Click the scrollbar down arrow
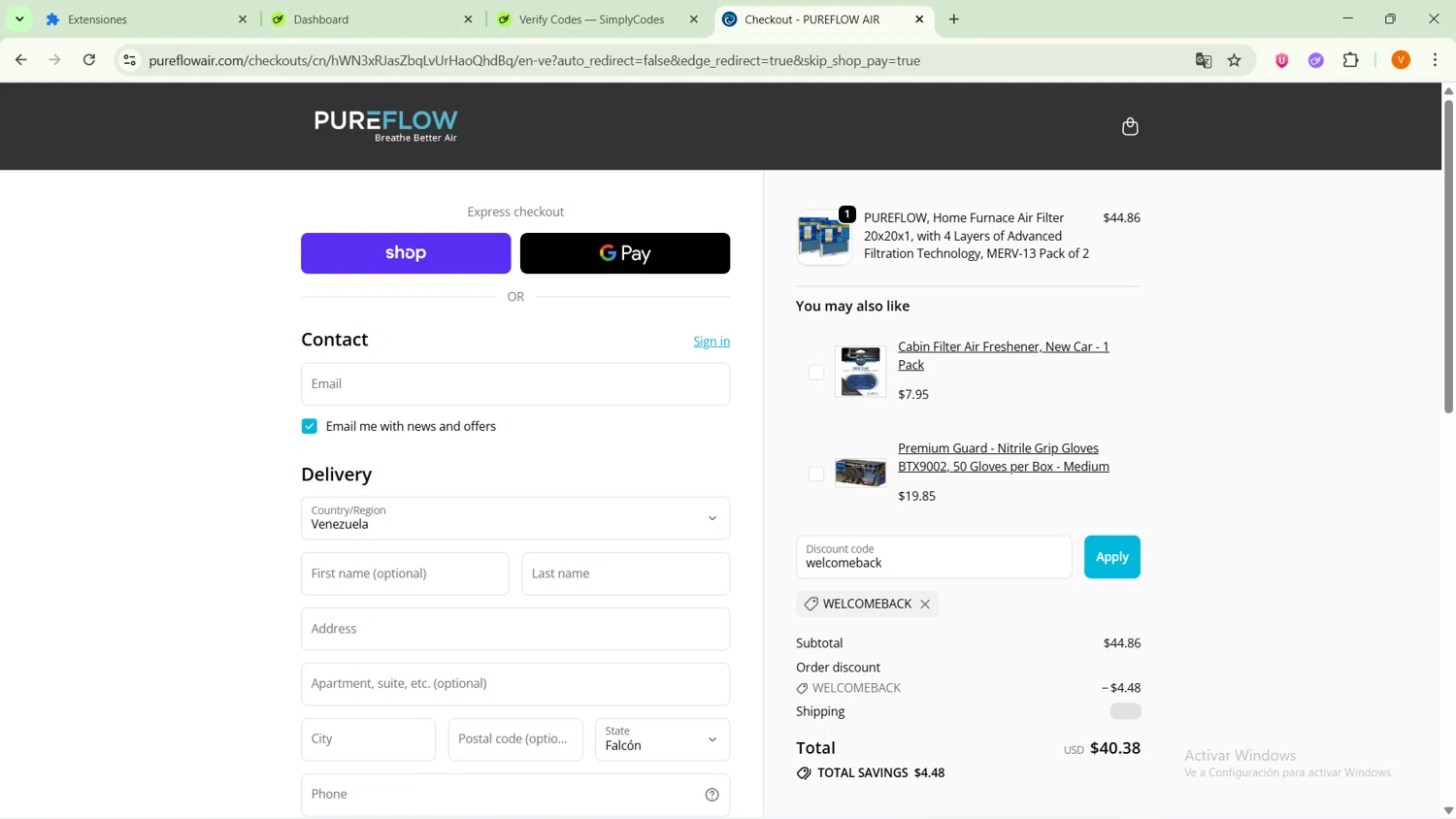The image size is (1456, 819). (1448, 810)
